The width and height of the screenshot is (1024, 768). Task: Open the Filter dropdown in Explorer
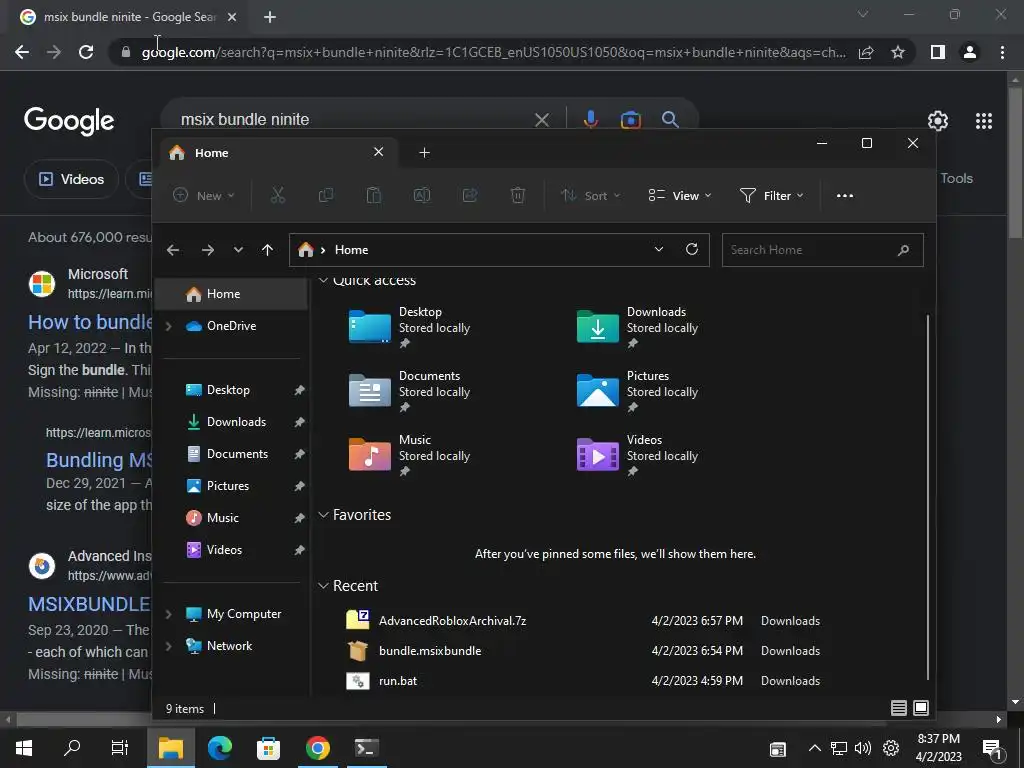tap(771, 195)
